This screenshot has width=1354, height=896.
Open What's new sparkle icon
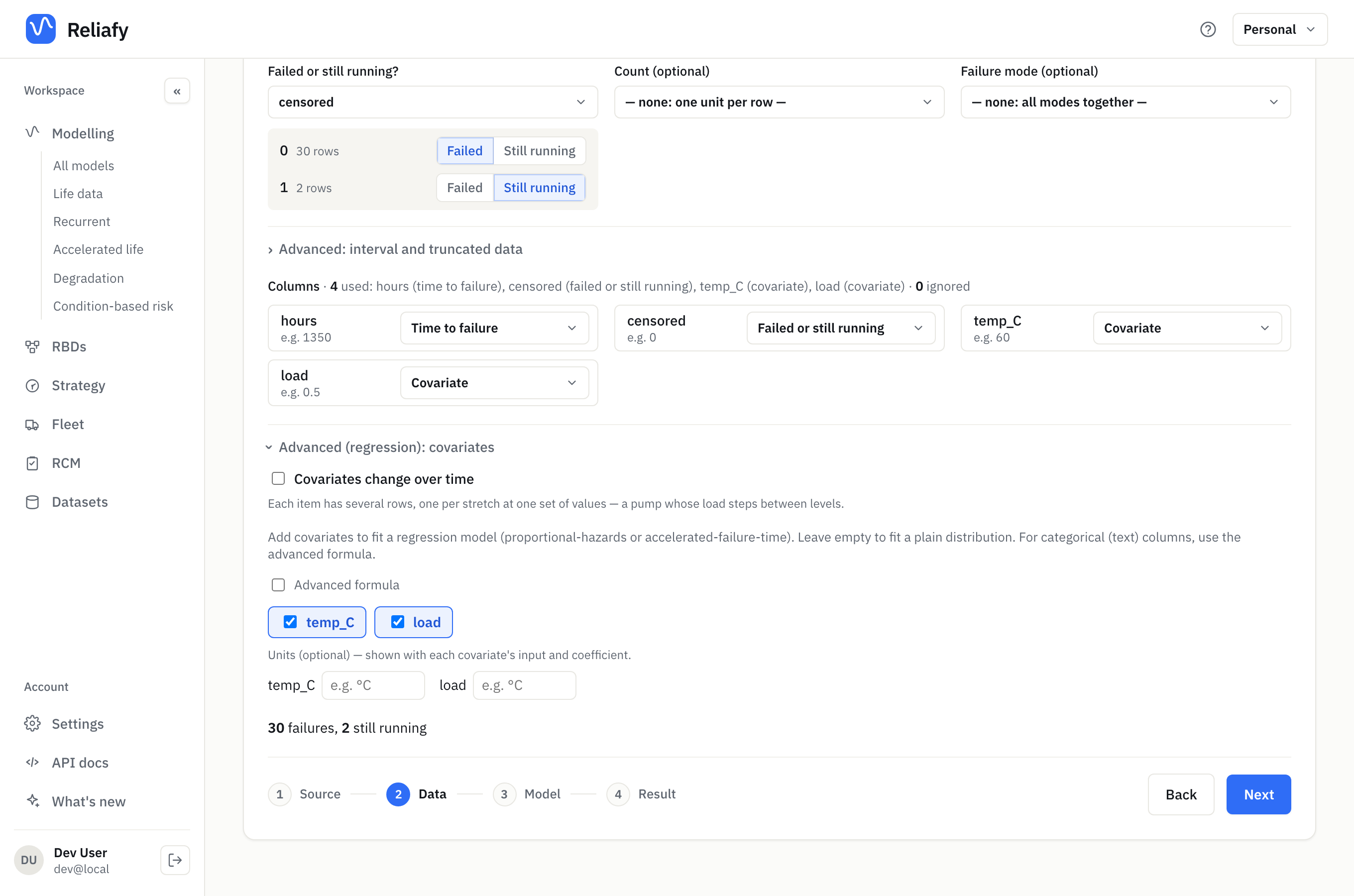32,801
